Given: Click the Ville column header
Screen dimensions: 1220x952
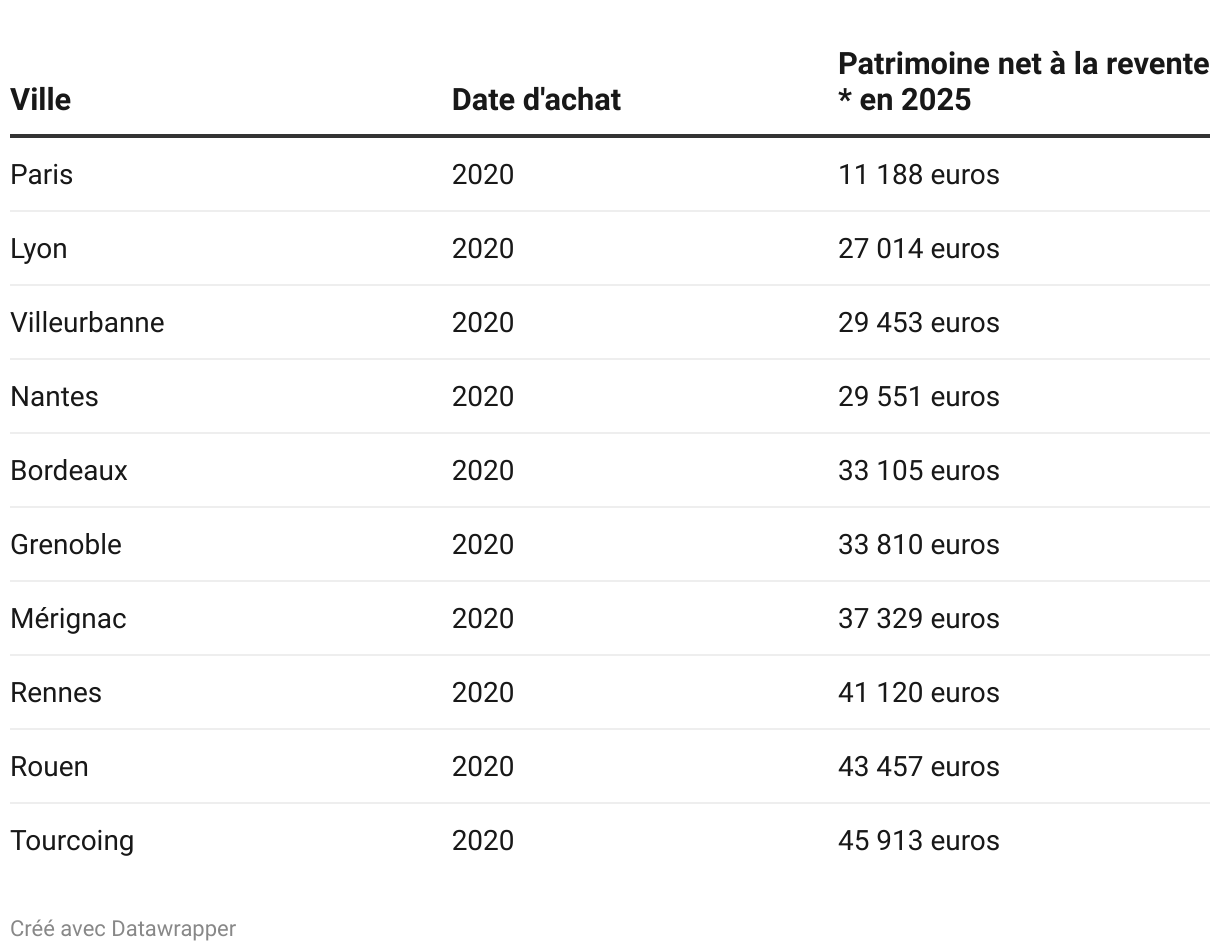Looking at the screenshot, I should pos(41,100).
